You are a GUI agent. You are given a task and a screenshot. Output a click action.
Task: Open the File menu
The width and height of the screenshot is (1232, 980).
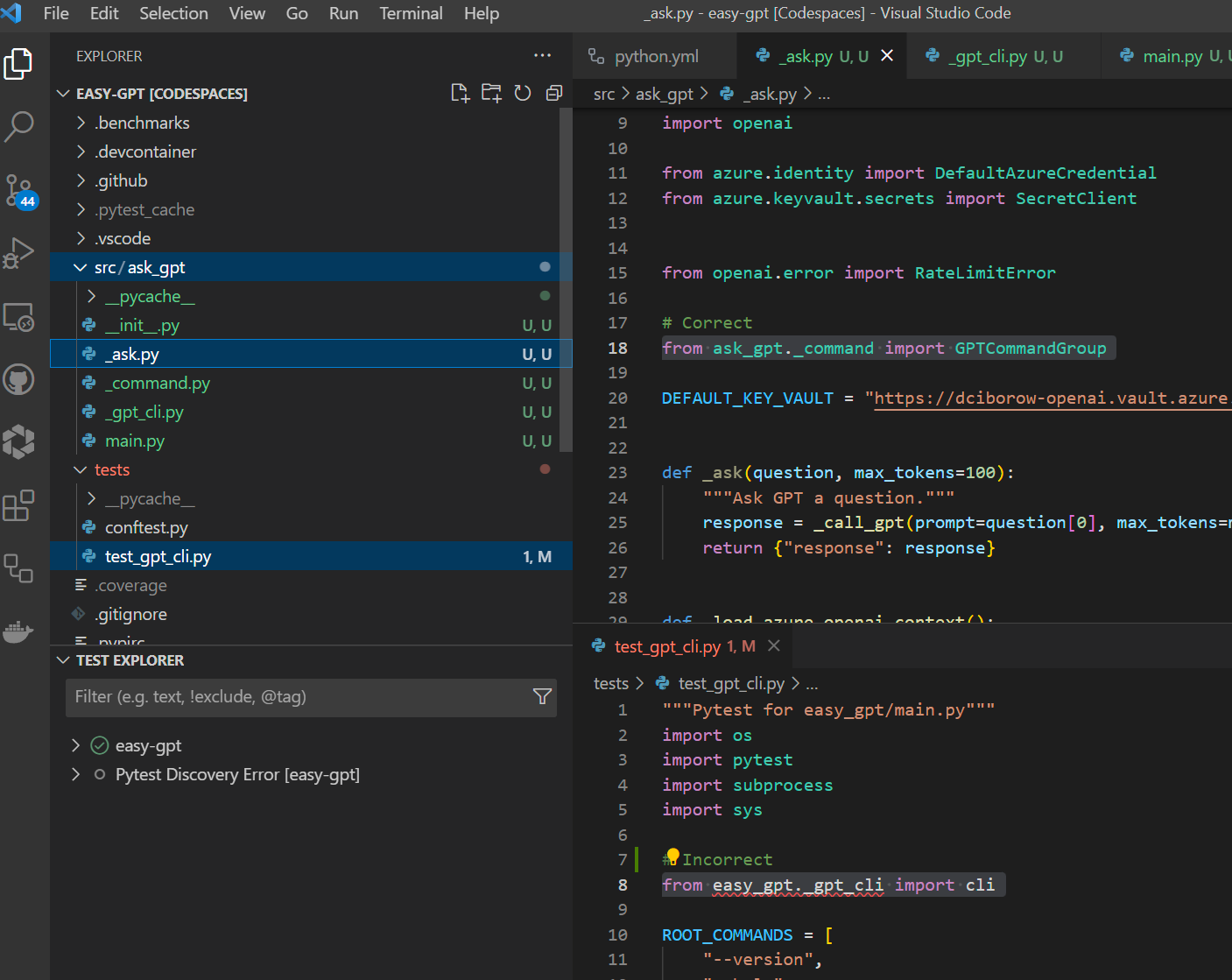[x=56, y=13]
